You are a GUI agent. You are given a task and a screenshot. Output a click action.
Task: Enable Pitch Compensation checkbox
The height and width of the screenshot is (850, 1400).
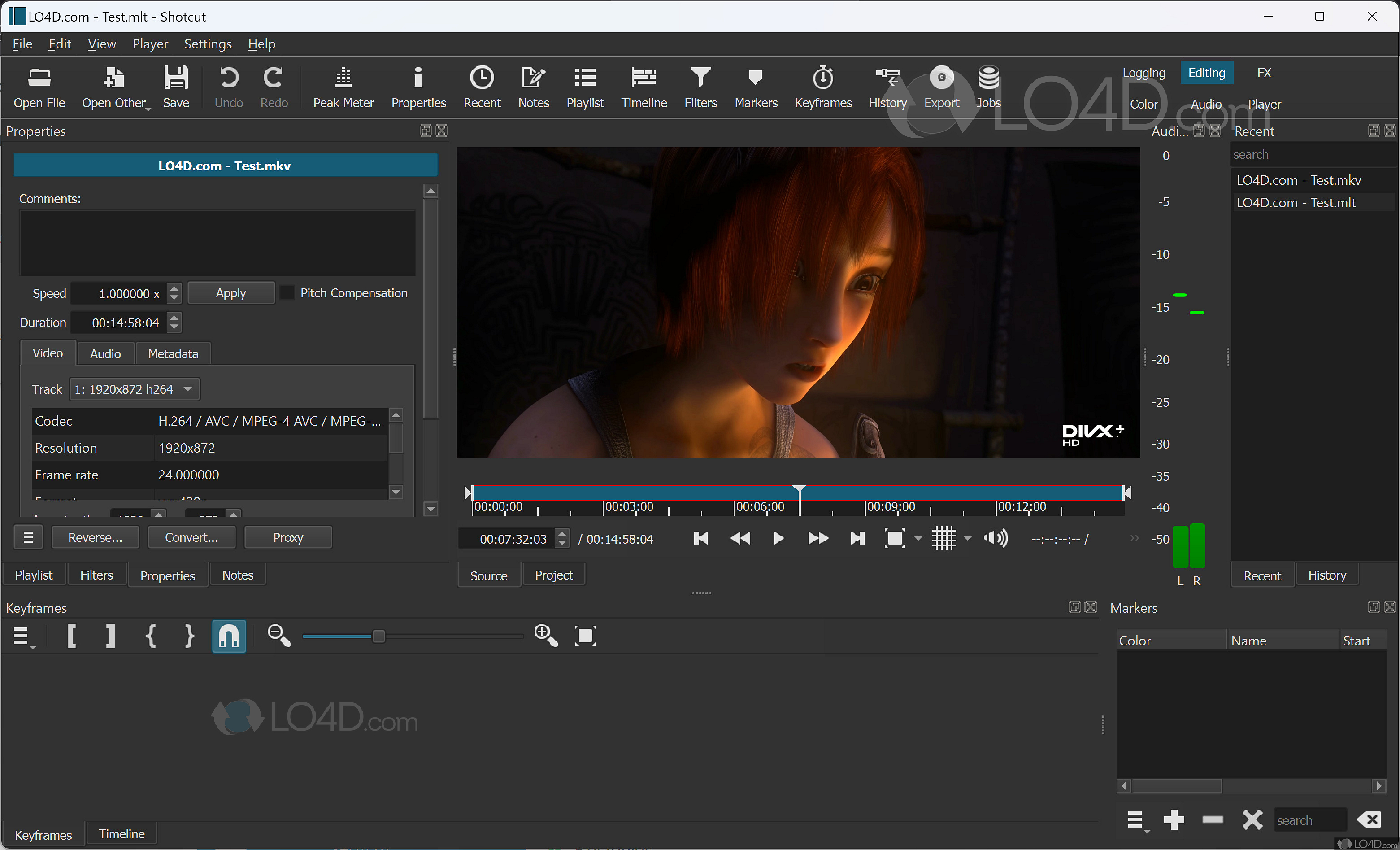tap(288, 293)
